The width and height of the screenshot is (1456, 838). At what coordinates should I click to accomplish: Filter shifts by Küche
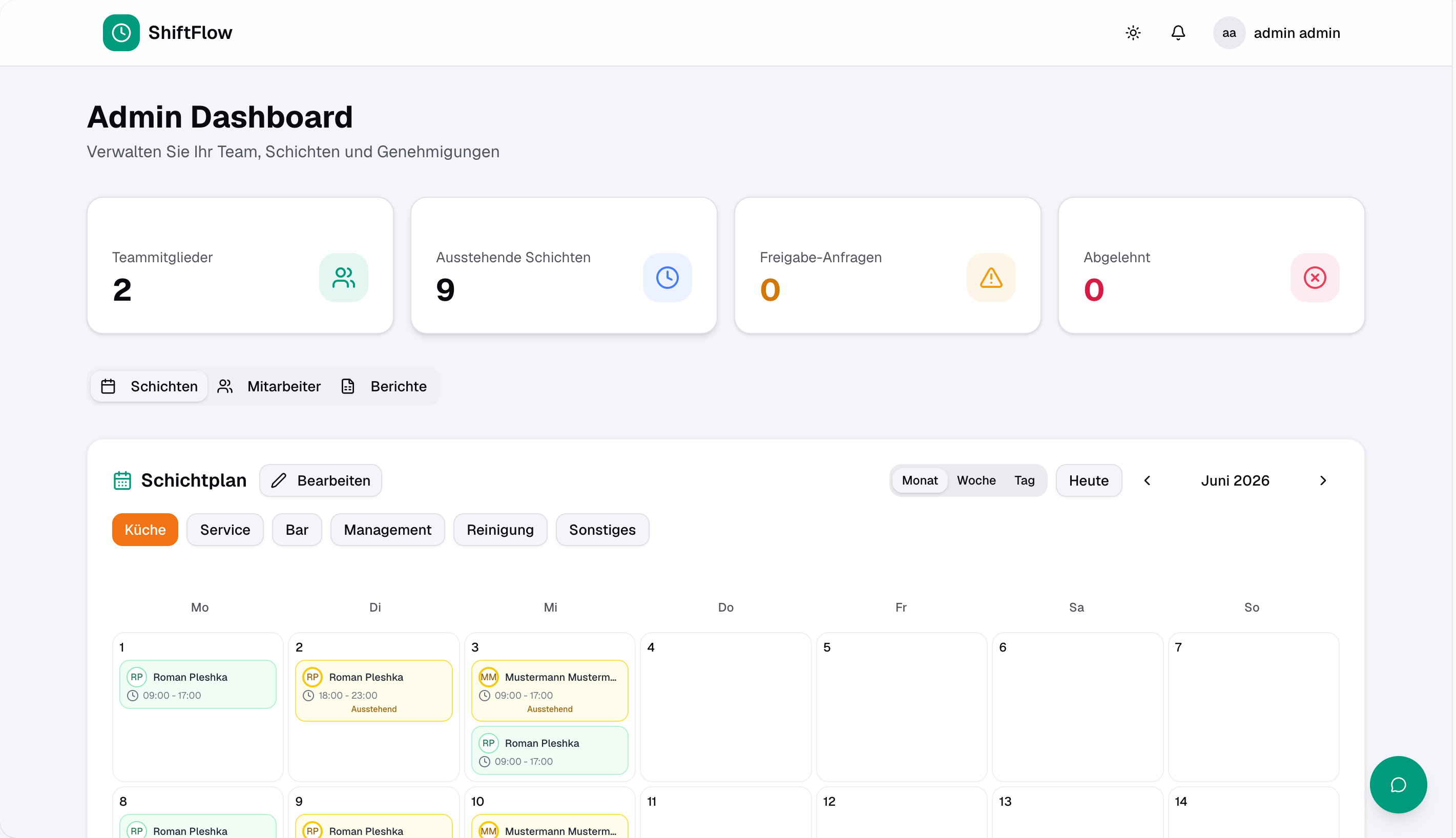[x=145, y=530]
